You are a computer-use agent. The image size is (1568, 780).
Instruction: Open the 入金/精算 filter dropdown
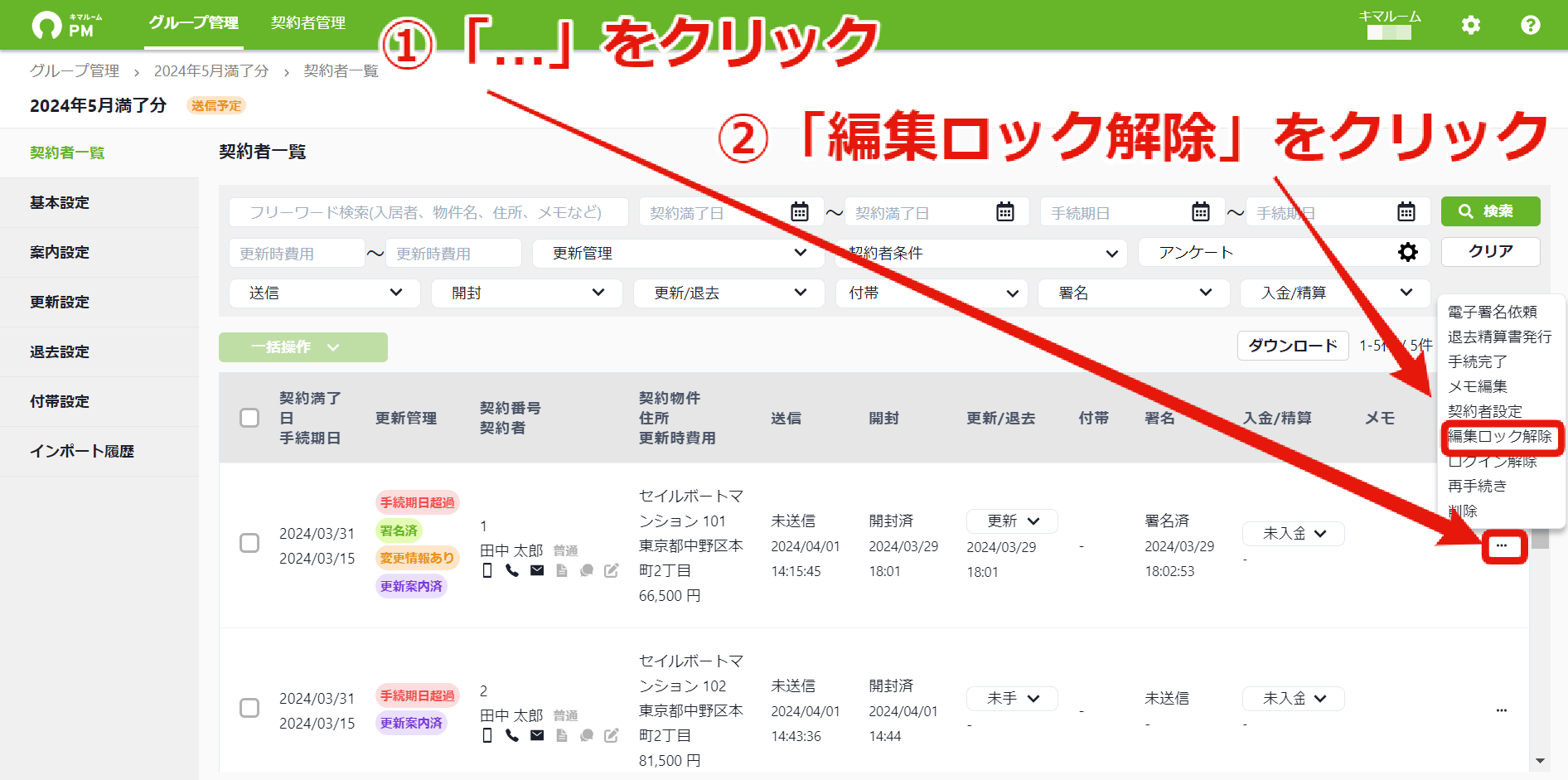click(x=1336, y=293)
